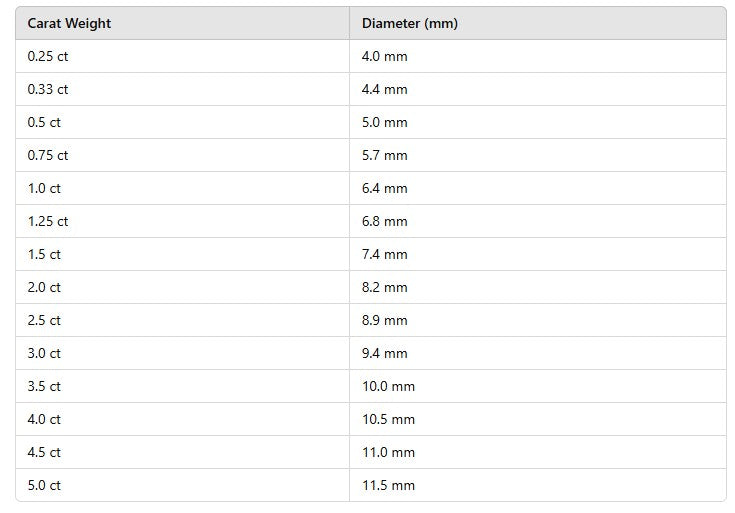Select the 6.8 mm cell
Image resolution: width=735 pixels, height=513 pixels.
(x=538, y=221)
